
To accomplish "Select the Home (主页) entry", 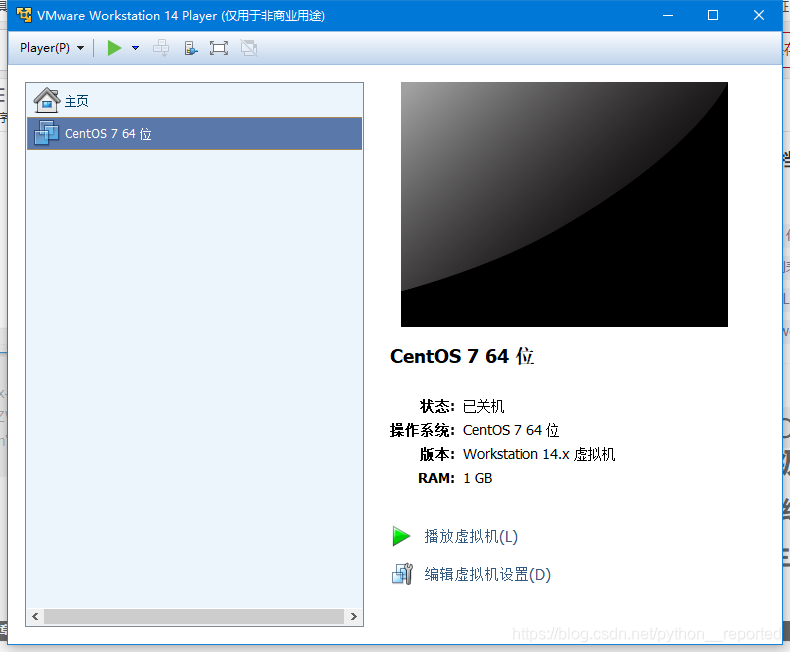I will coord(194,101).
